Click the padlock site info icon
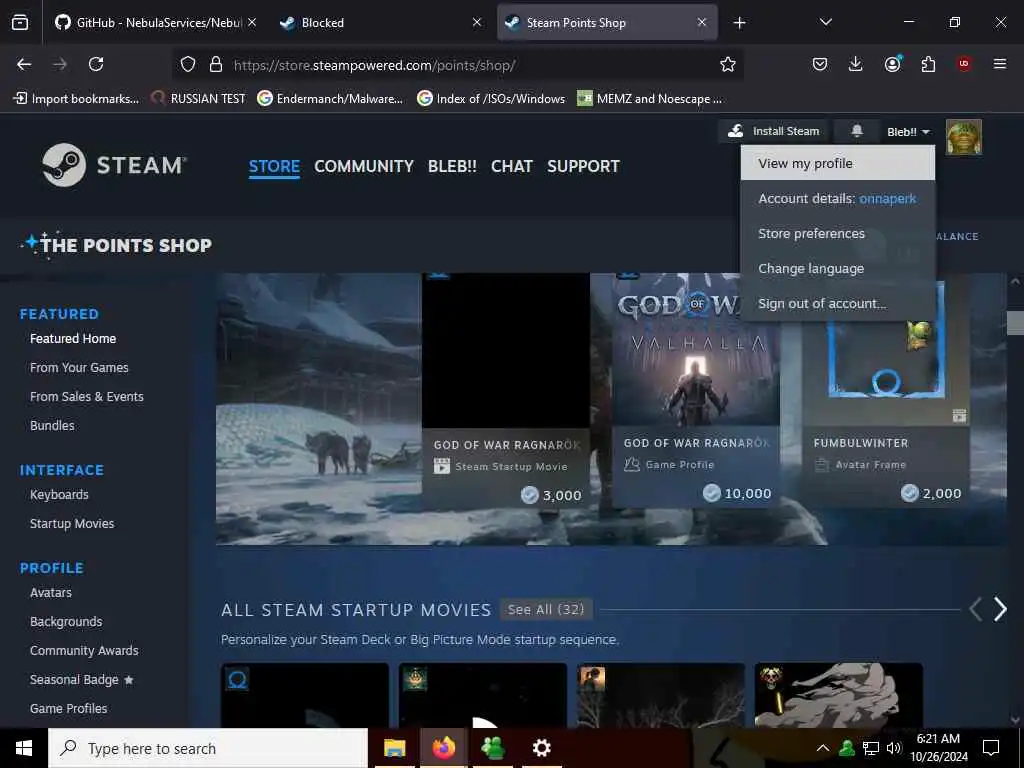 [216, 65]
